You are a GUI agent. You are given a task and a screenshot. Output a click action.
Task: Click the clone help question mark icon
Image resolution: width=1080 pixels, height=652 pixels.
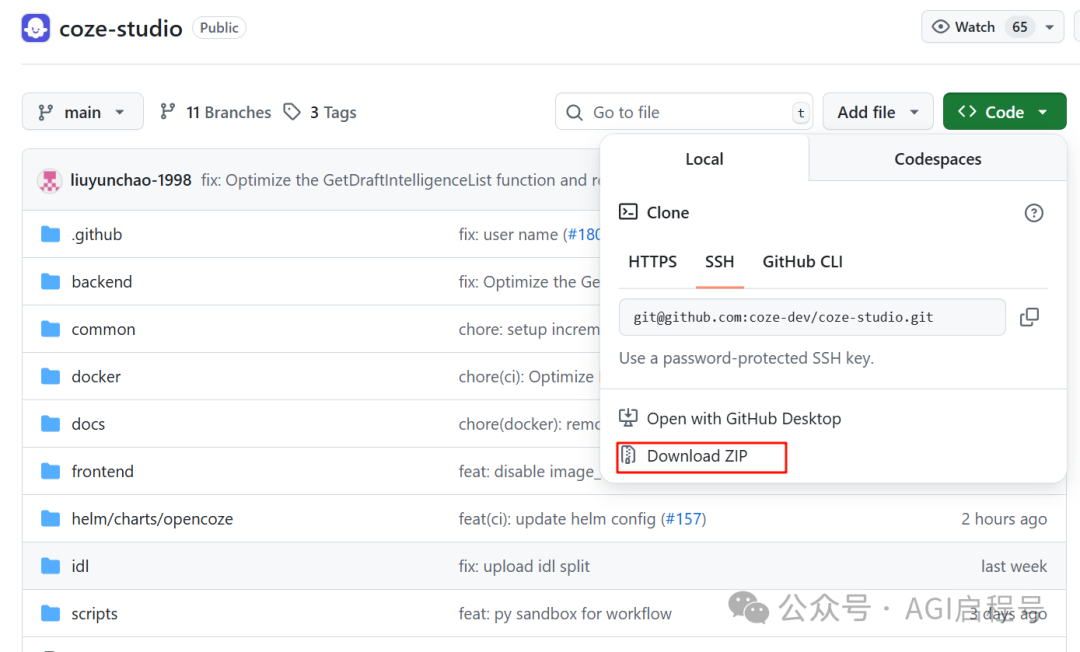point(1033,213)
